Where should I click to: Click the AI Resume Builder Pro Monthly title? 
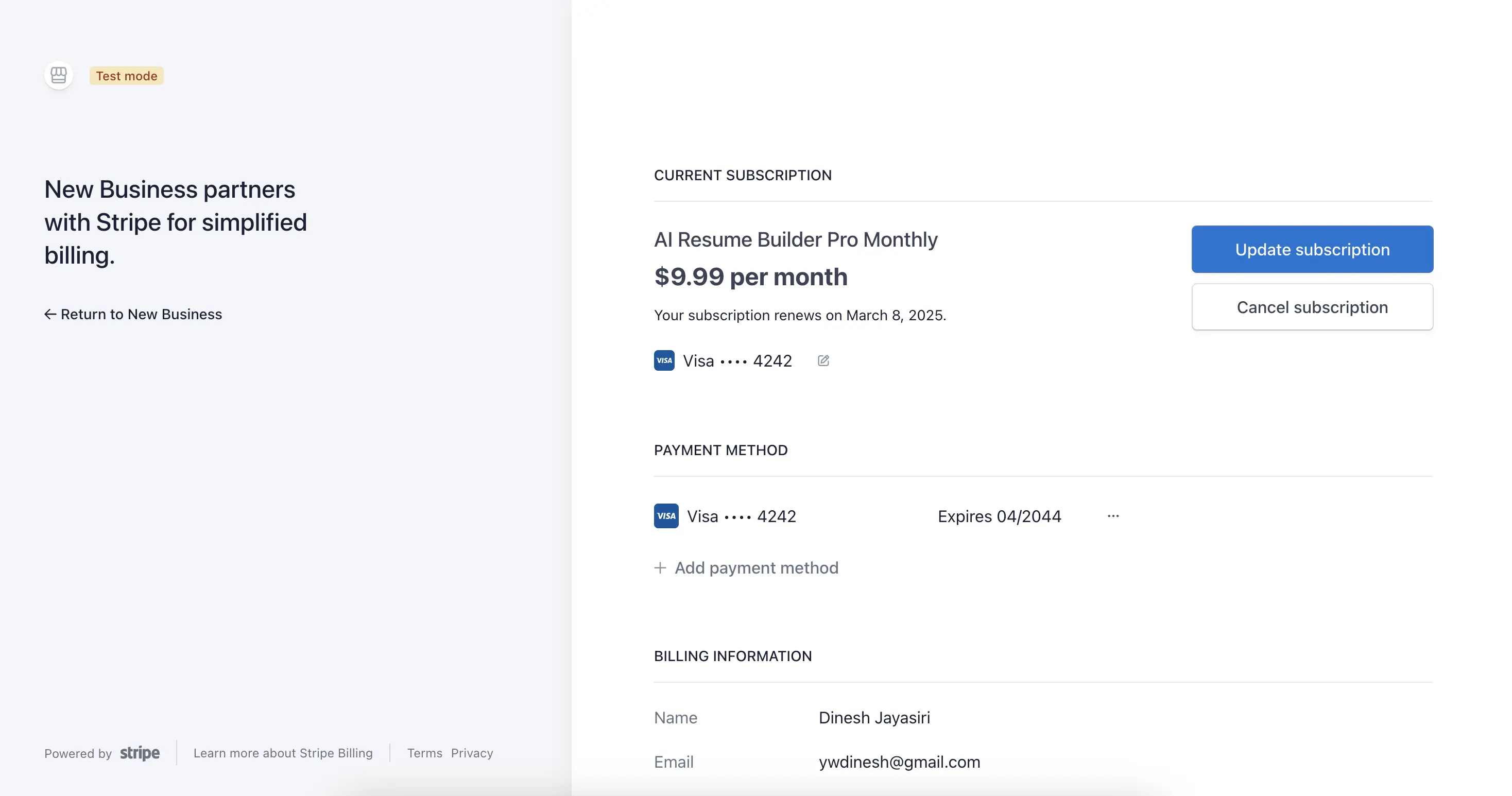(x=796, y=239)
